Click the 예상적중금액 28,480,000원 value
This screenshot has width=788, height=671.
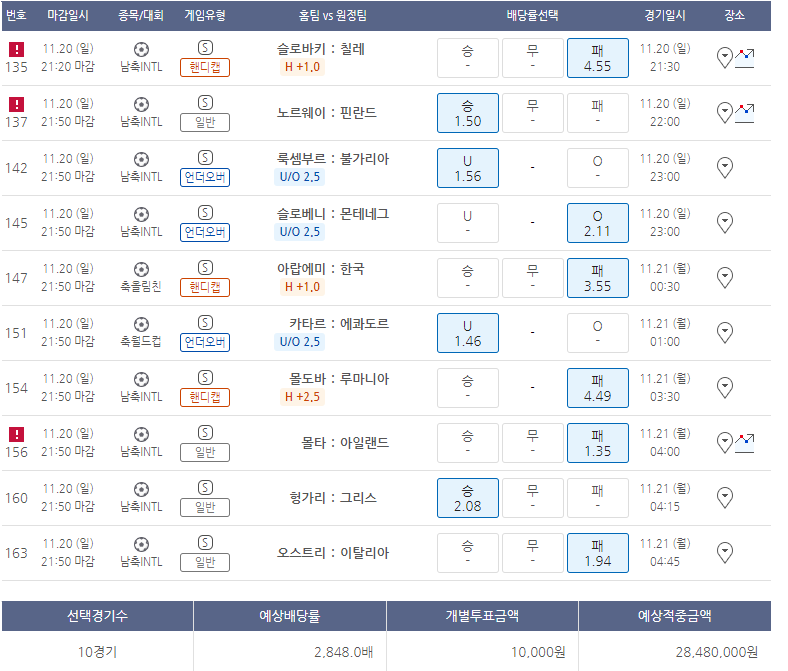[x=716, y=652]
